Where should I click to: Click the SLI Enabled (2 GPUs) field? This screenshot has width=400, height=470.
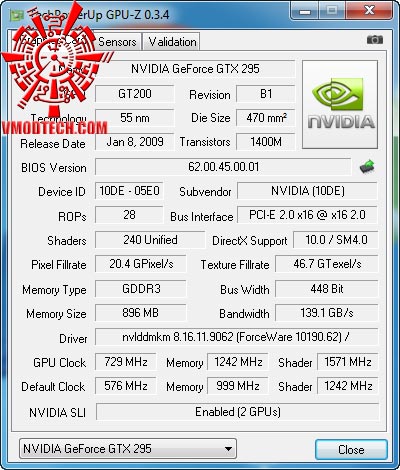(238, 412)
